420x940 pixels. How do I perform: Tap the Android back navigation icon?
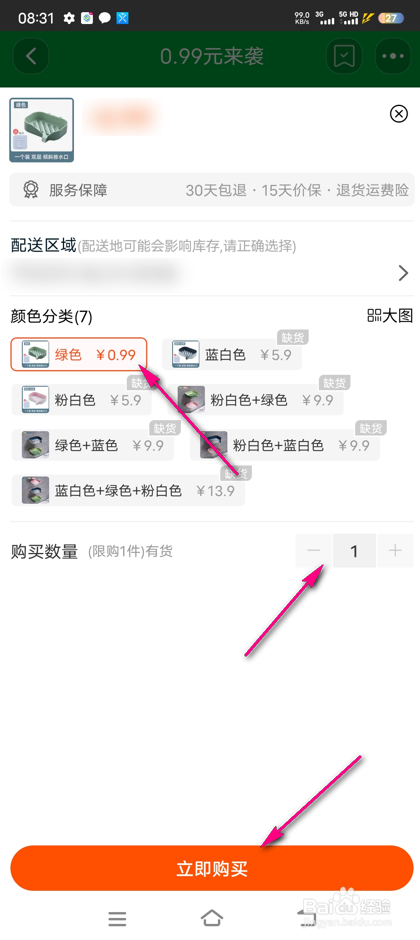tap(307, 917)
